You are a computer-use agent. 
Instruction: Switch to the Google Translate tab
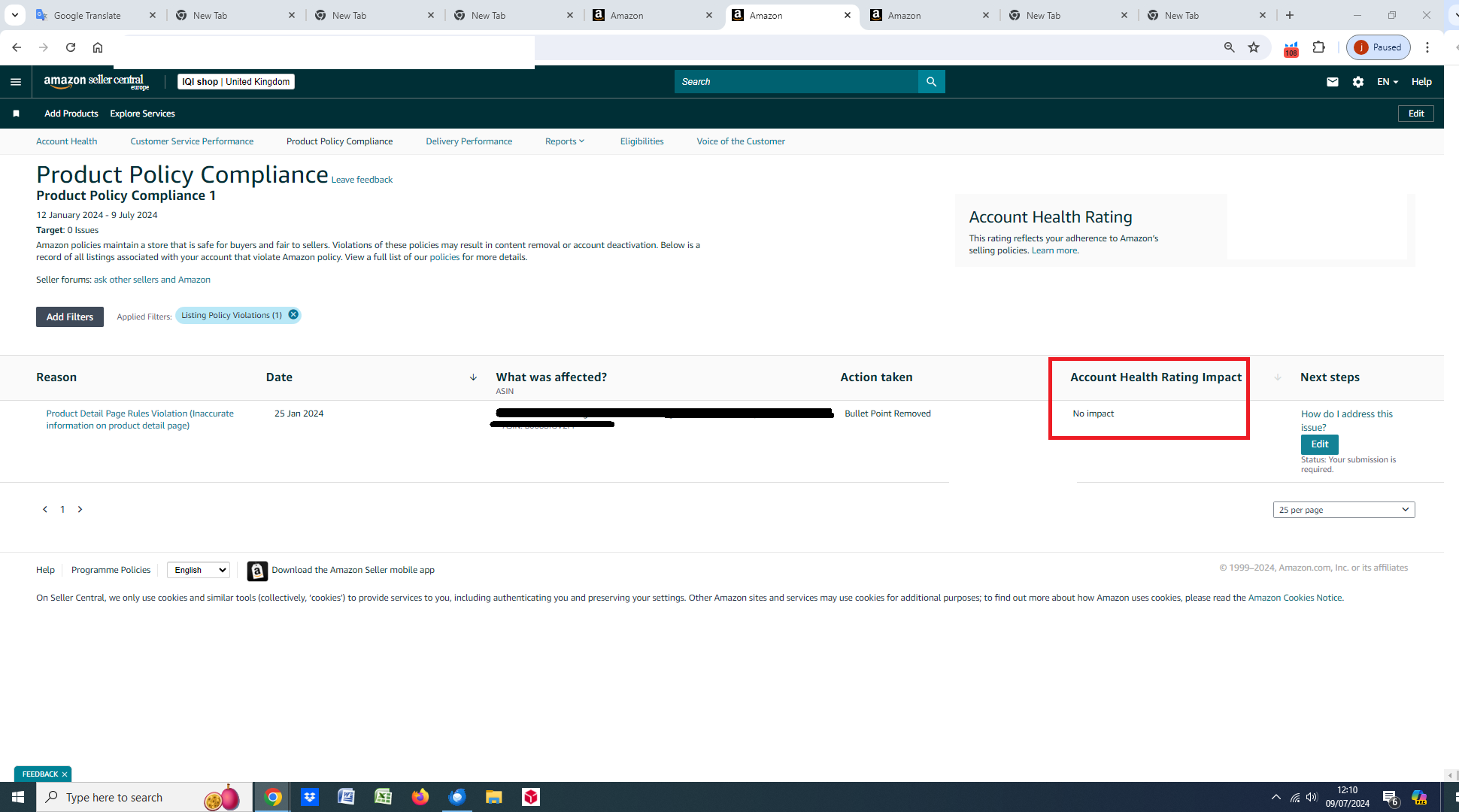[x=96, y=15]
